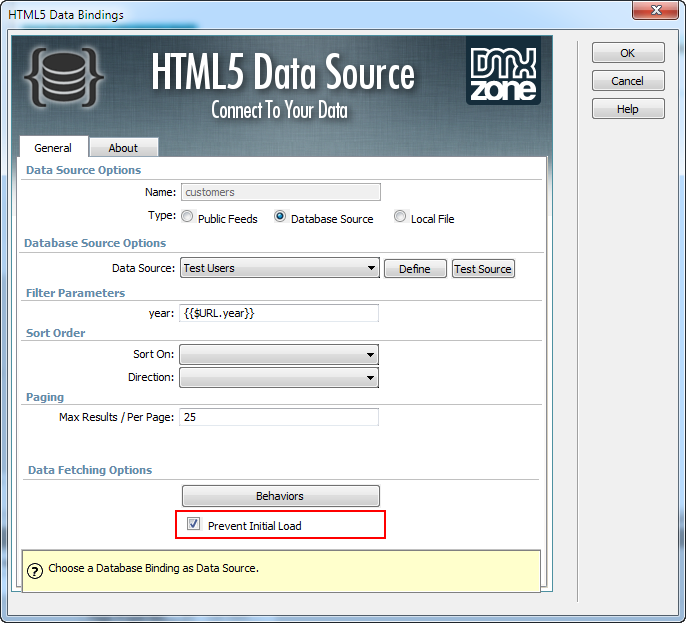The height and width of the screenshot is (623, 686).
Task: Click the Data Fetching Options heading
Action: [90, 470]
